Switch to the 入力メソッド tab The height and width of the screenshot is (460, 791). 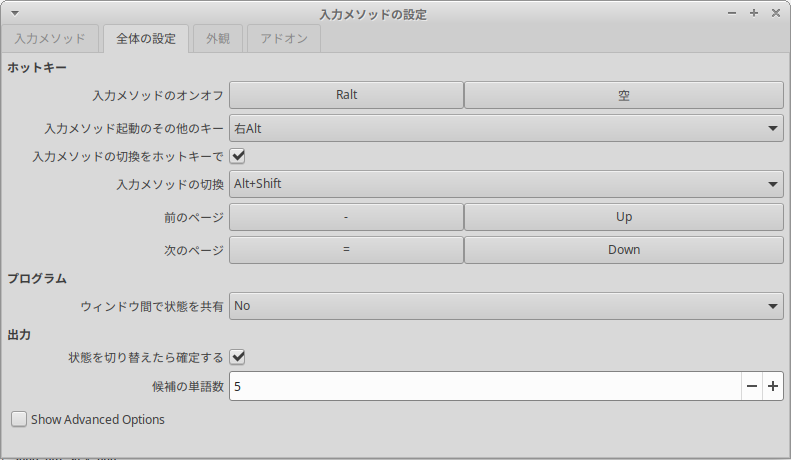tap(50, 38)
